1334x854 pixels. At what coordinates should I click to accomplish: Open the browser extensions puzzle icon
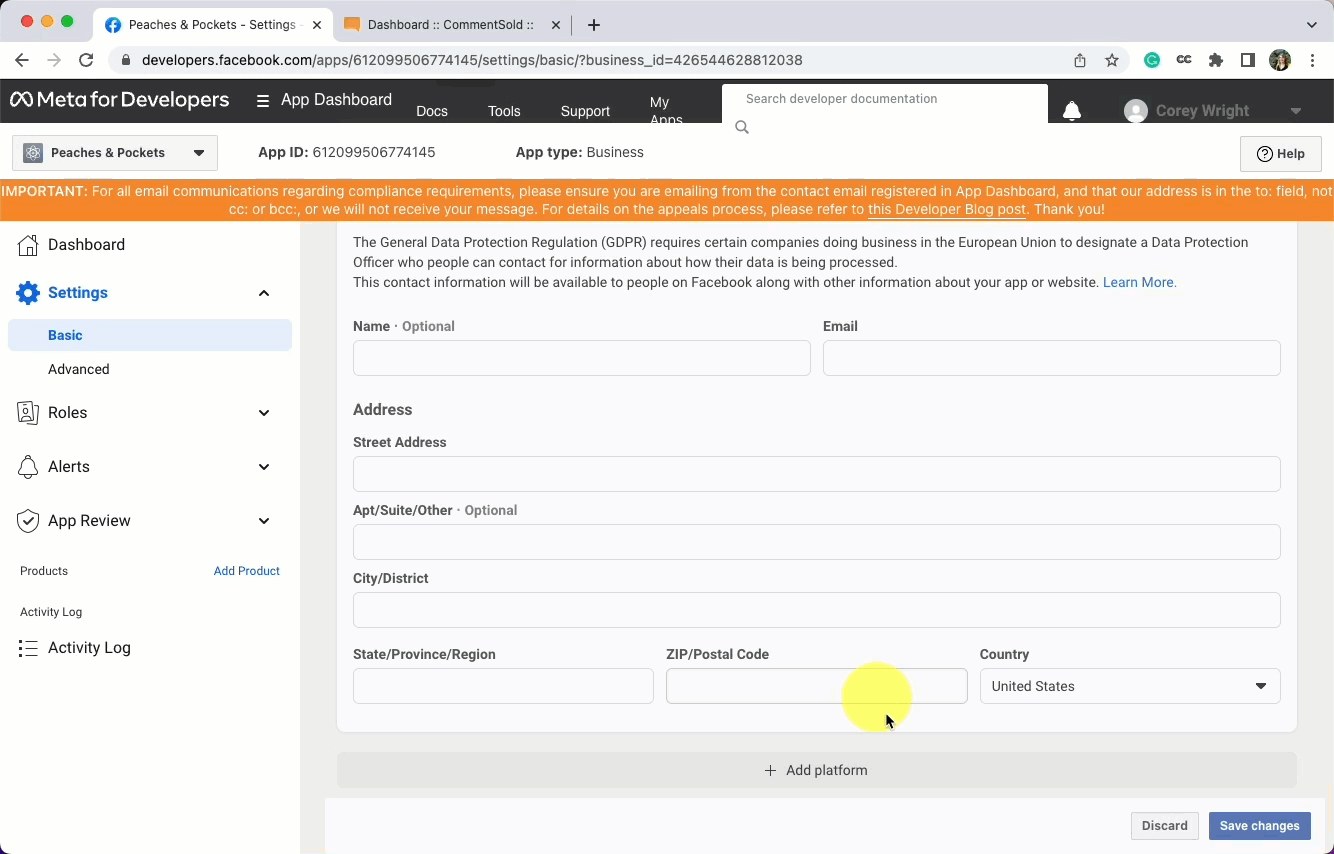[1216, 60]
